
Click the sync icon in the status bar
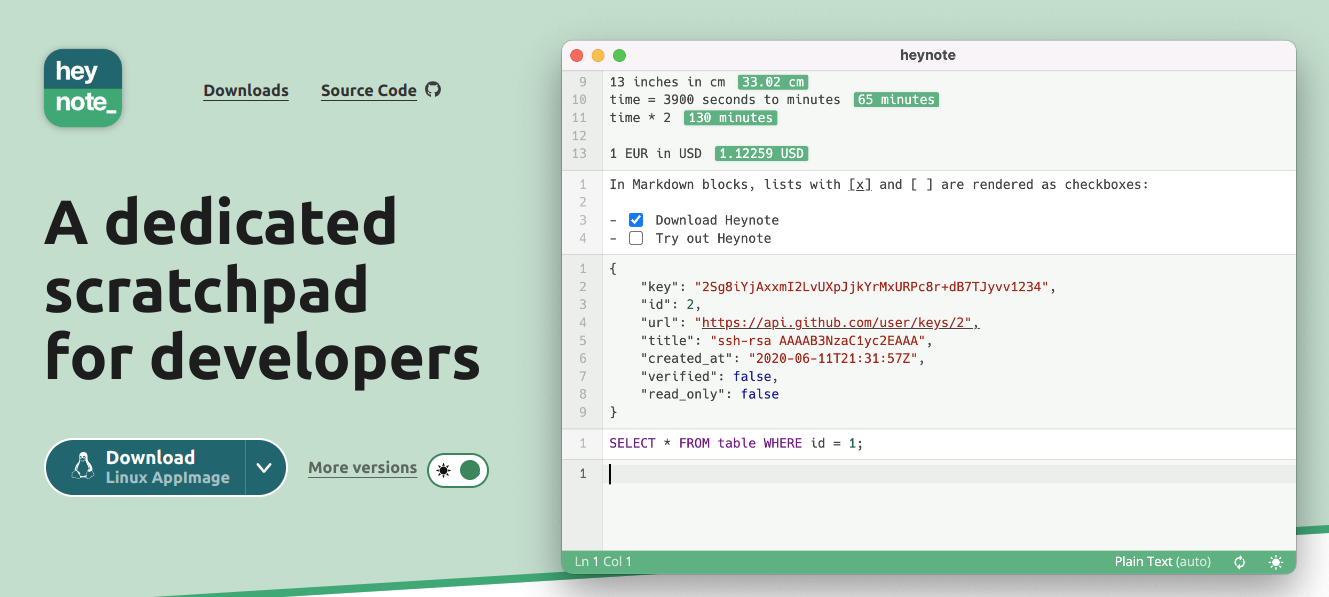pos(1240,562)
